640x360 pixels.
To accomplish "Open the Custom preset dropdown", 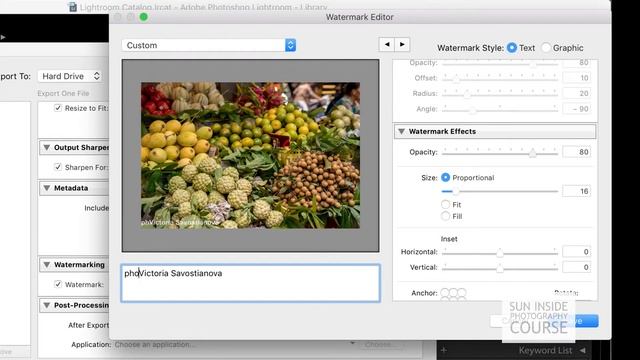I will click(209, 45).
